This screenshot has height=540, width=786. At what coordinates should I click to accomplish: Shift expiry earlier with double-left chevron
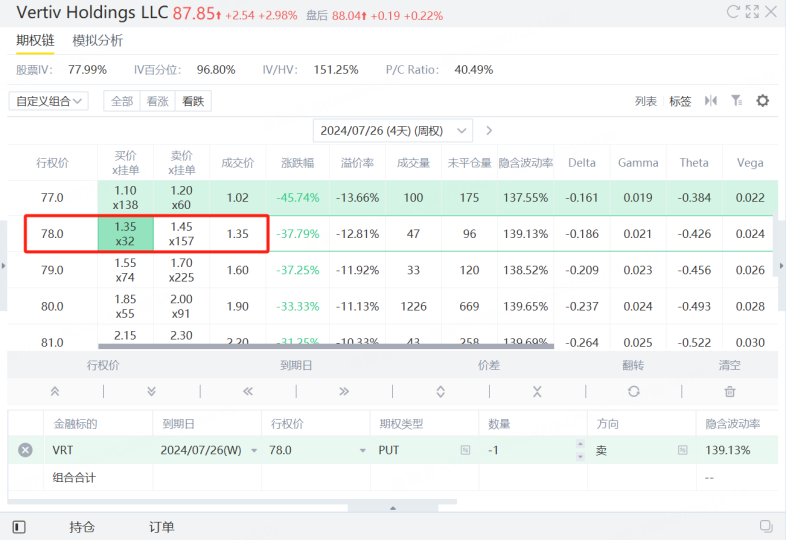[x=248, y=392]
